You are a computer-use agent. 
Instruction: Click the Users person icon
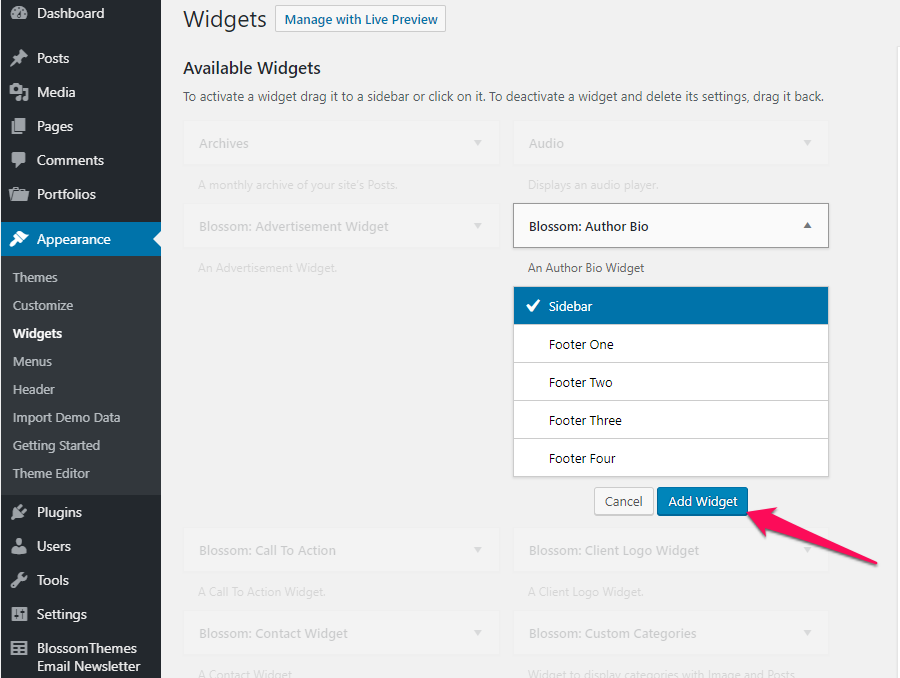(19, 546)
